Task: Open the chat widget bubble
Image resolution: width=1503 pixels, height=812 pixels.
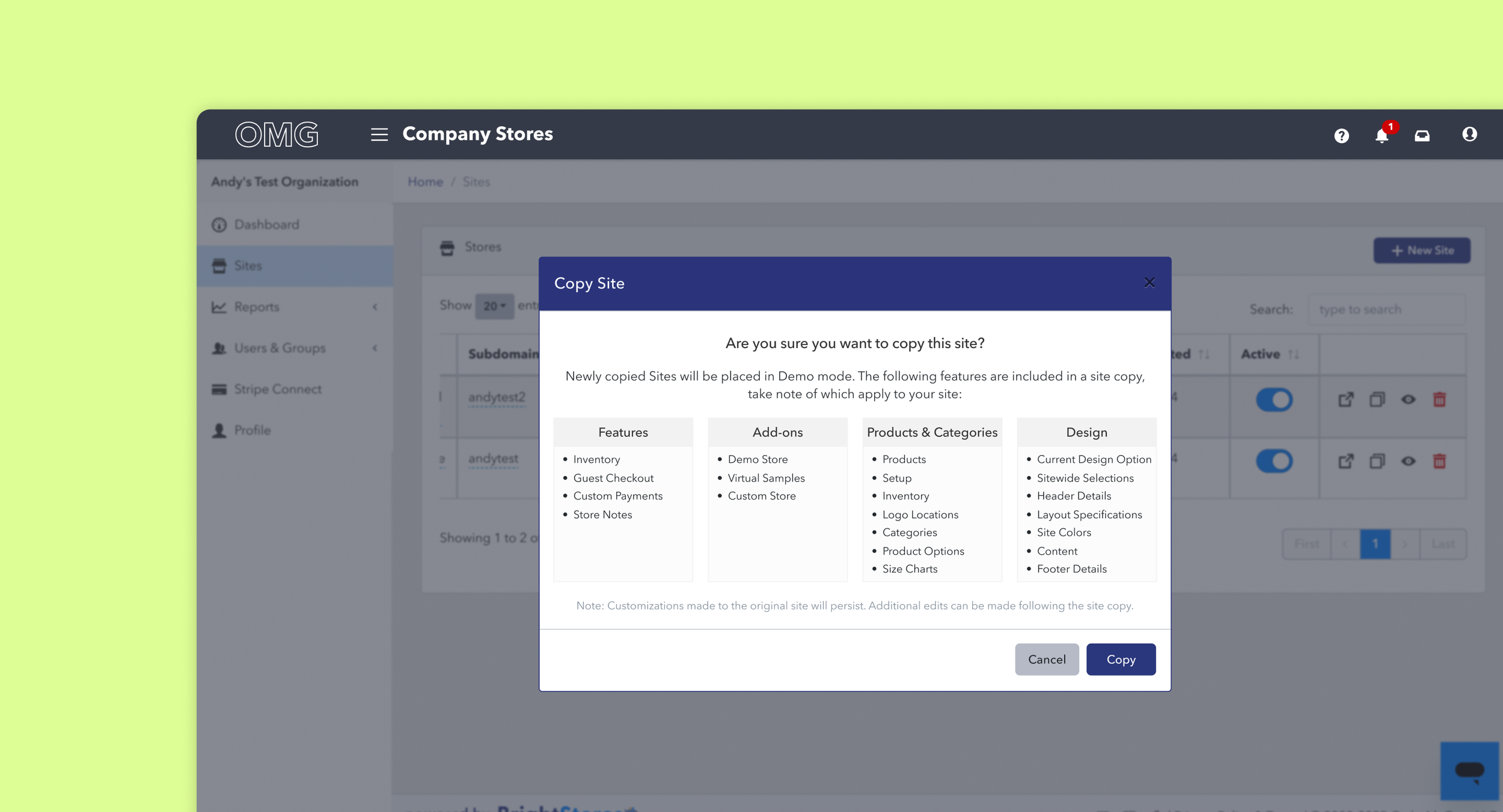Action: (x=1469, y=771)
